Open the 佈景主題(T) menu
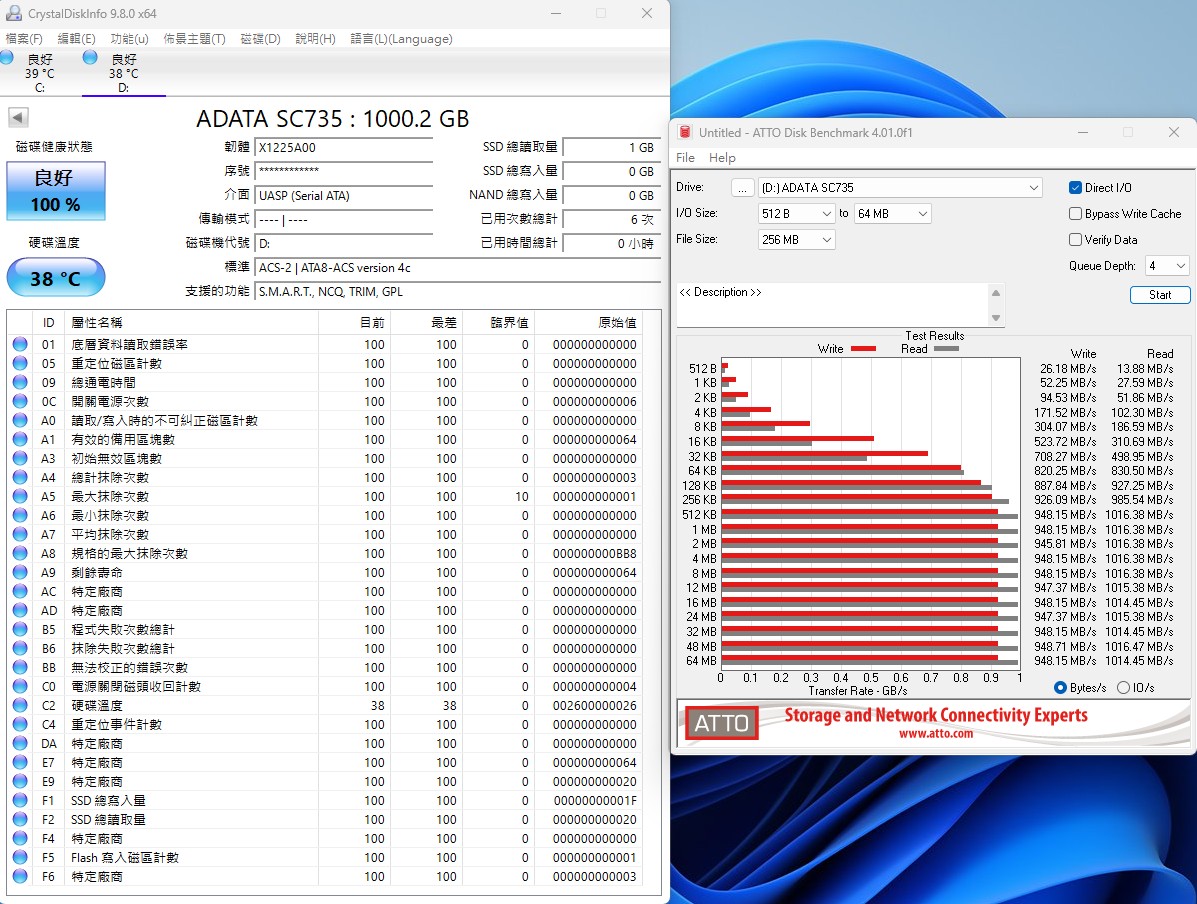Image resolution: width=1197 pixels, height=904 pixels. tap(194, 39)
